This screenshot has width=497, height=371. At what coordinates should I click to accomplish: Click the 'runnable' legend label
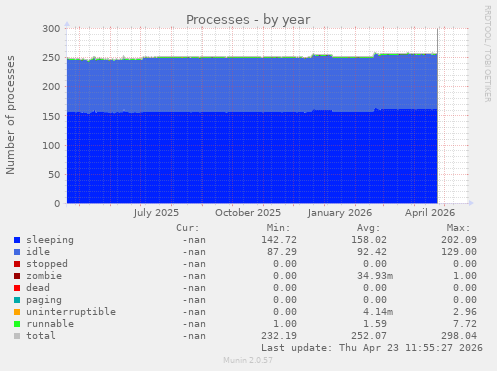(x=50, y=324)
